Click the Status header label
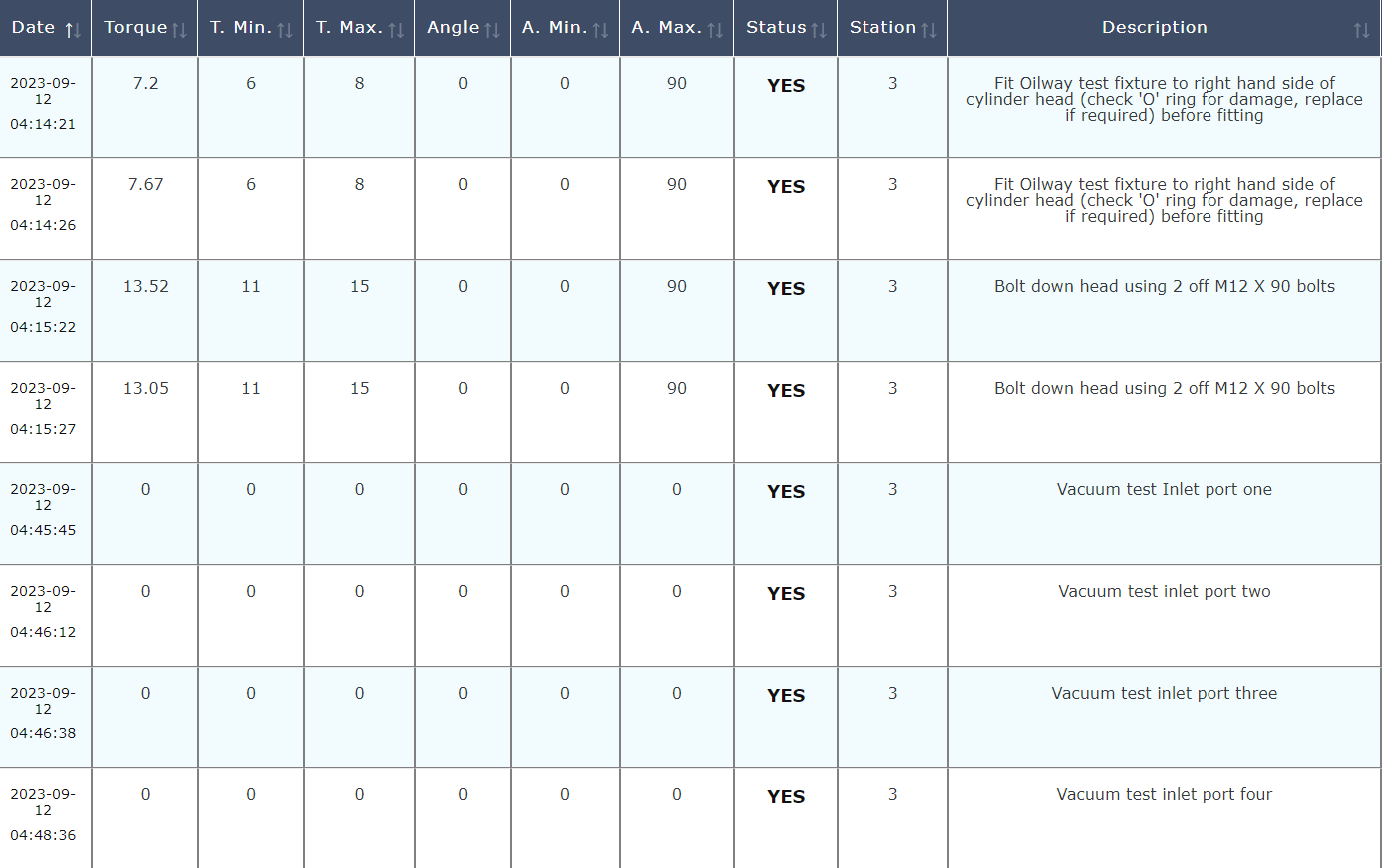The image size is (1382, 868). pyautogui.click(x=775, y=28)
